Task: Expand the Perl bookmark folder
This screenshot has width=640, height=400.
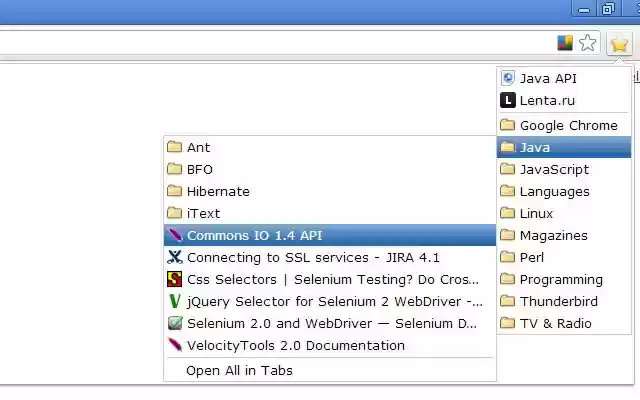Action: [564, 258]
